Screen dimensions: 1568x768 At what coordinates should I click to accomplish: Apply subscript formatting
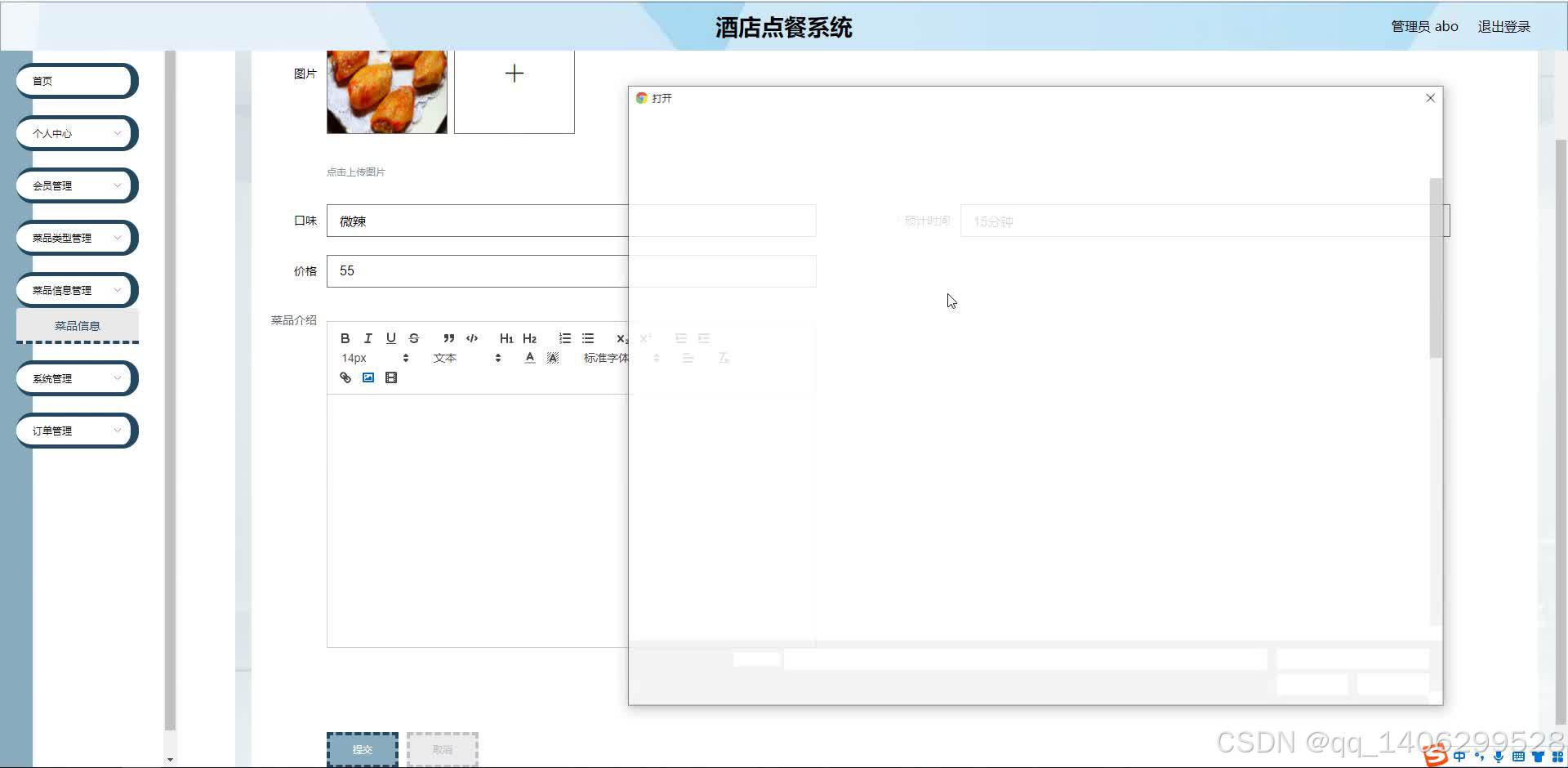tap(622, 338)
